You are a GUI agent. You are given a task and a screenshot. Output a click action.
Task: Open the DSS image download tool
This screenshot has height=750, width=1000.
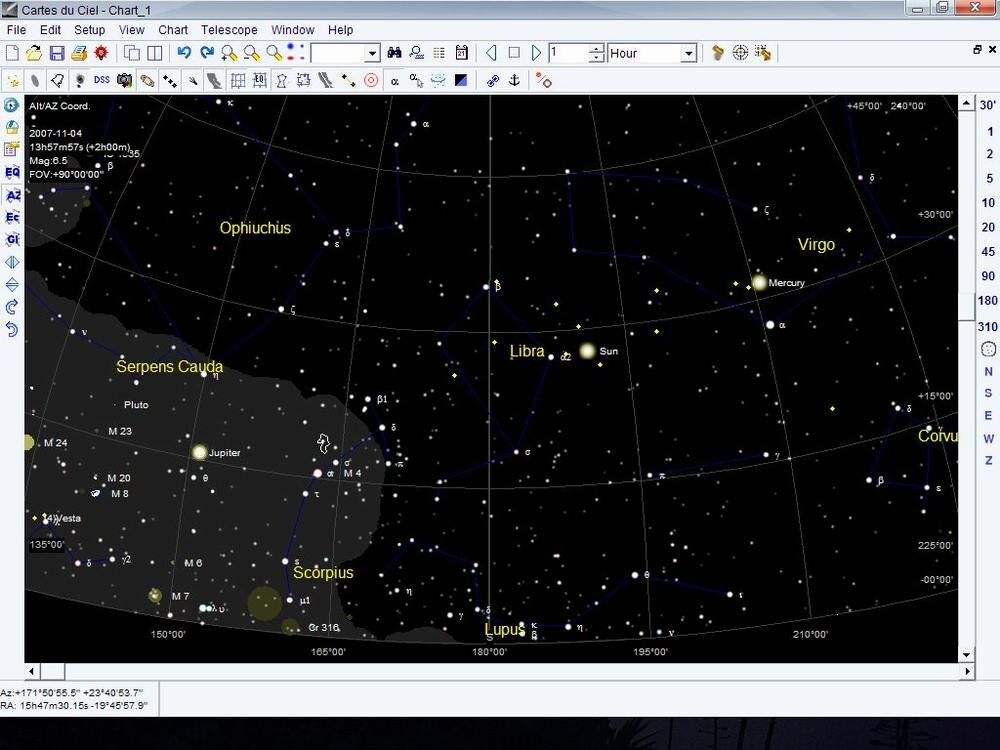[101, 80]
